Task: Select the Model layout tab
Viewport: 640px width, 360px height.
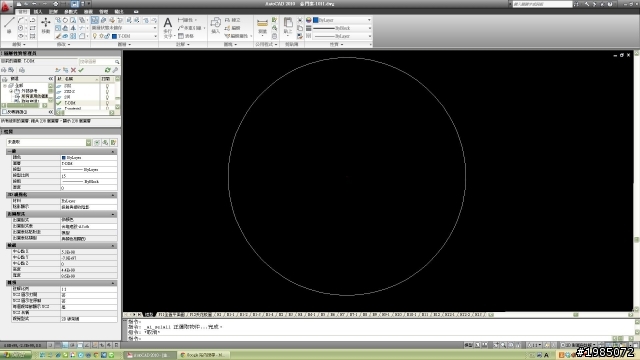Action: (149, 315)
